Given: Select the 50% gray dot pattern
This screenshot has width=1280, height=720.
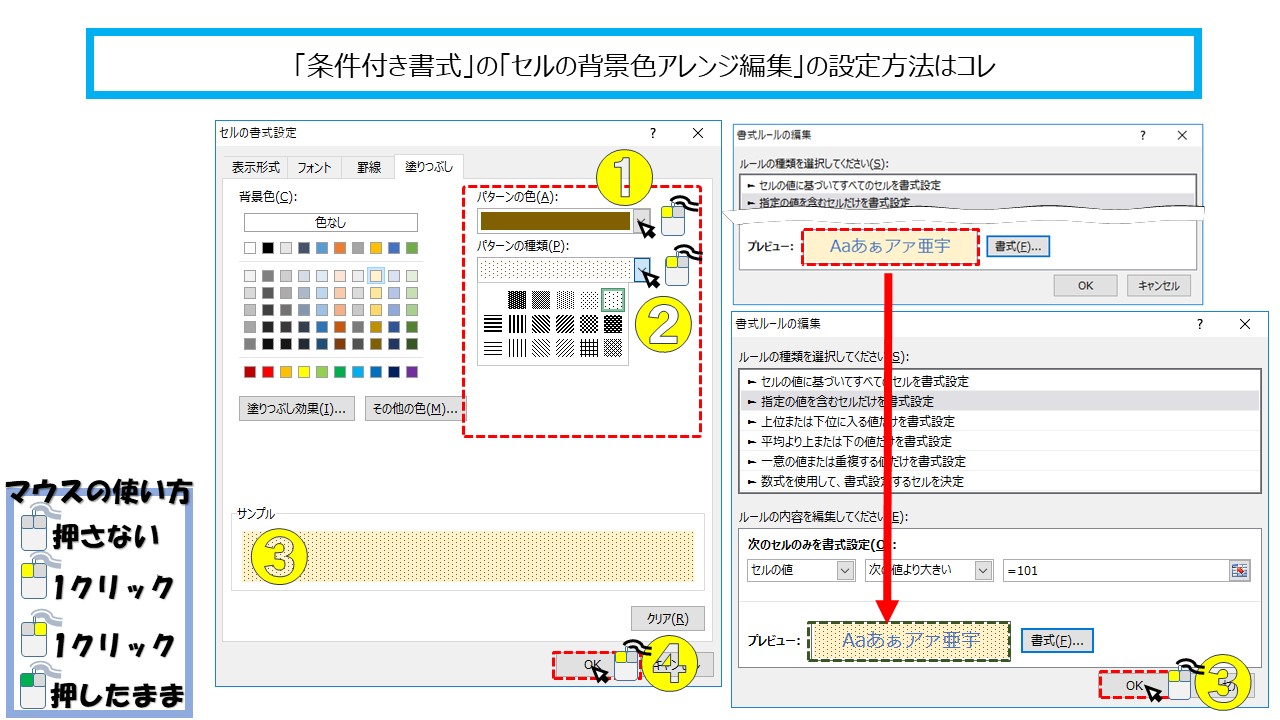Looking at the screenshot, I should [541, 300].
